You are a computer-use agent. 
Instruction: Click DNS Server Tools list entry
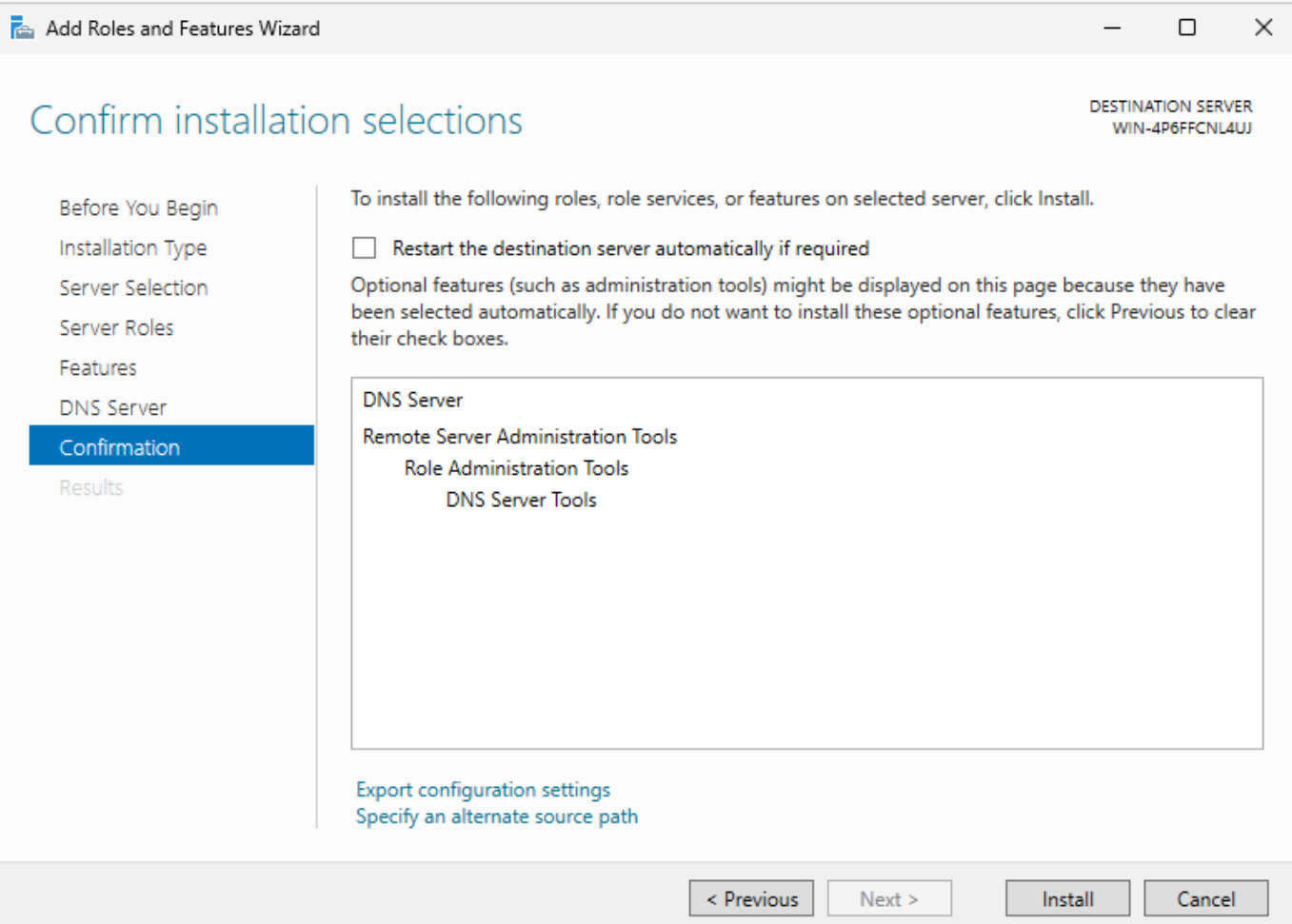(521, 500)
